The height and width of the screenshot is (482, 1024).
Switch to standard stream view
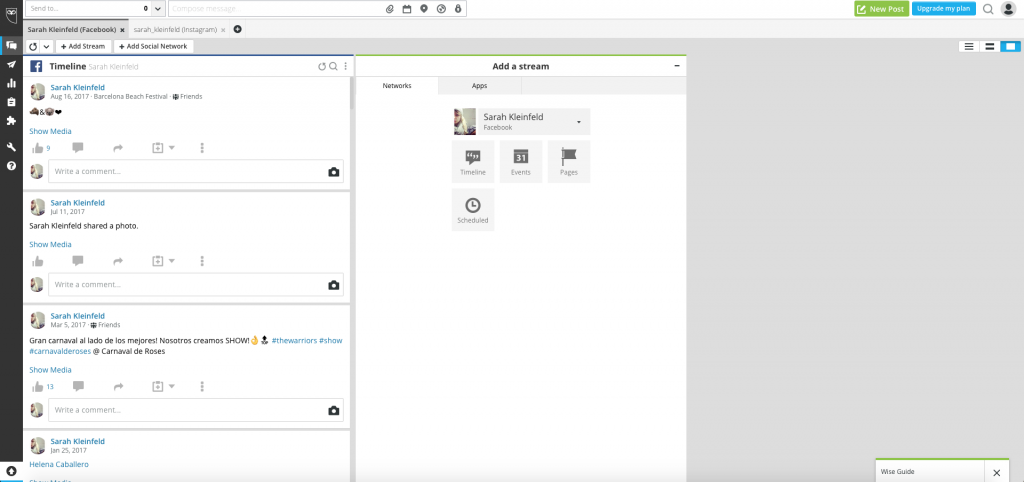tap(989, 46)
